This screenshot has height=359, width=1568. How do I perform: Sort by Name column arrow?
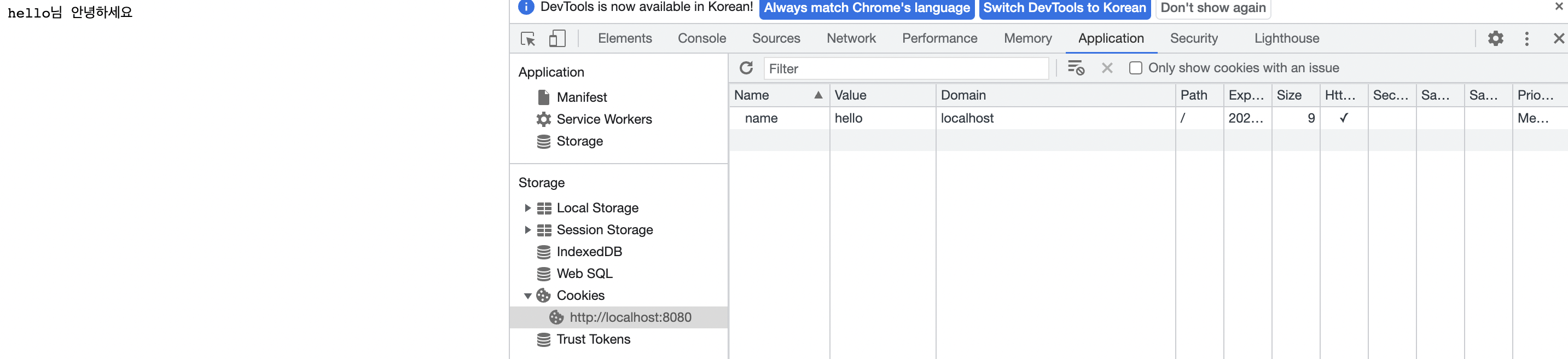click(818, 95)
